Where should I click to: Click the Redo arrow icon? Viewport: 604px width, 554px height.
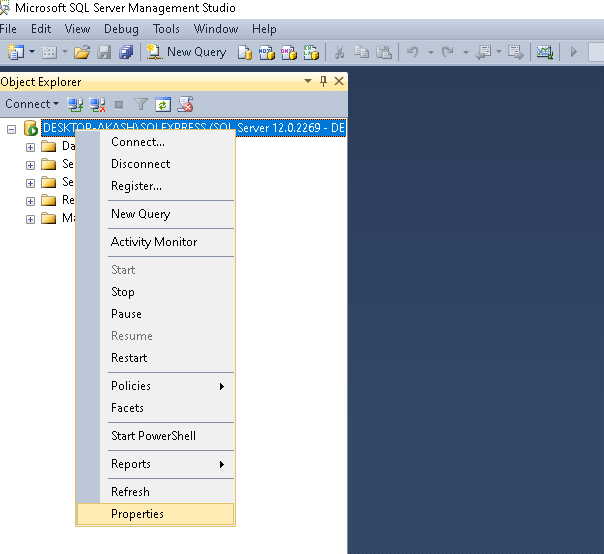(x=448, y=52)
